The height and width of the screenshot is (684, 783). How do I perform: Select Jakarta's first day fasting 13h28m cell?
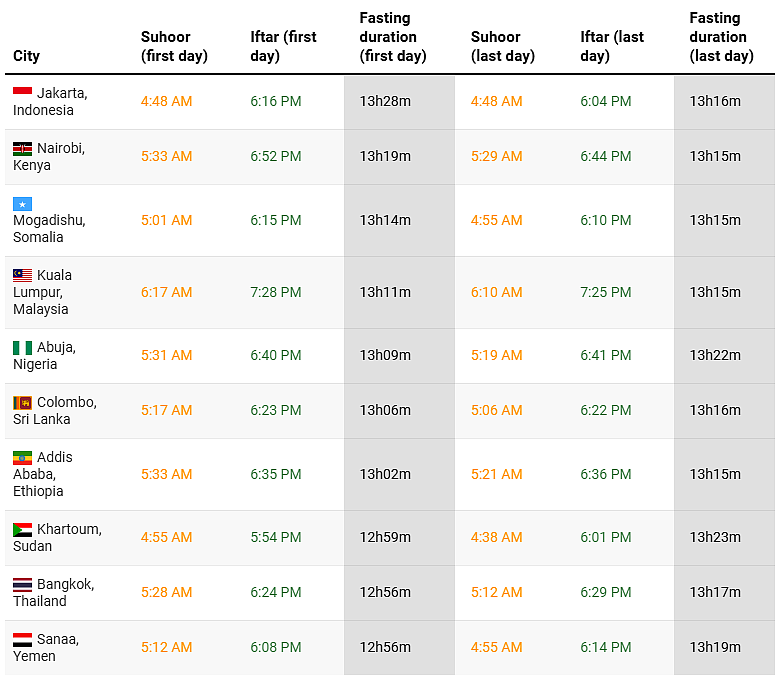[x=386, y=101]
